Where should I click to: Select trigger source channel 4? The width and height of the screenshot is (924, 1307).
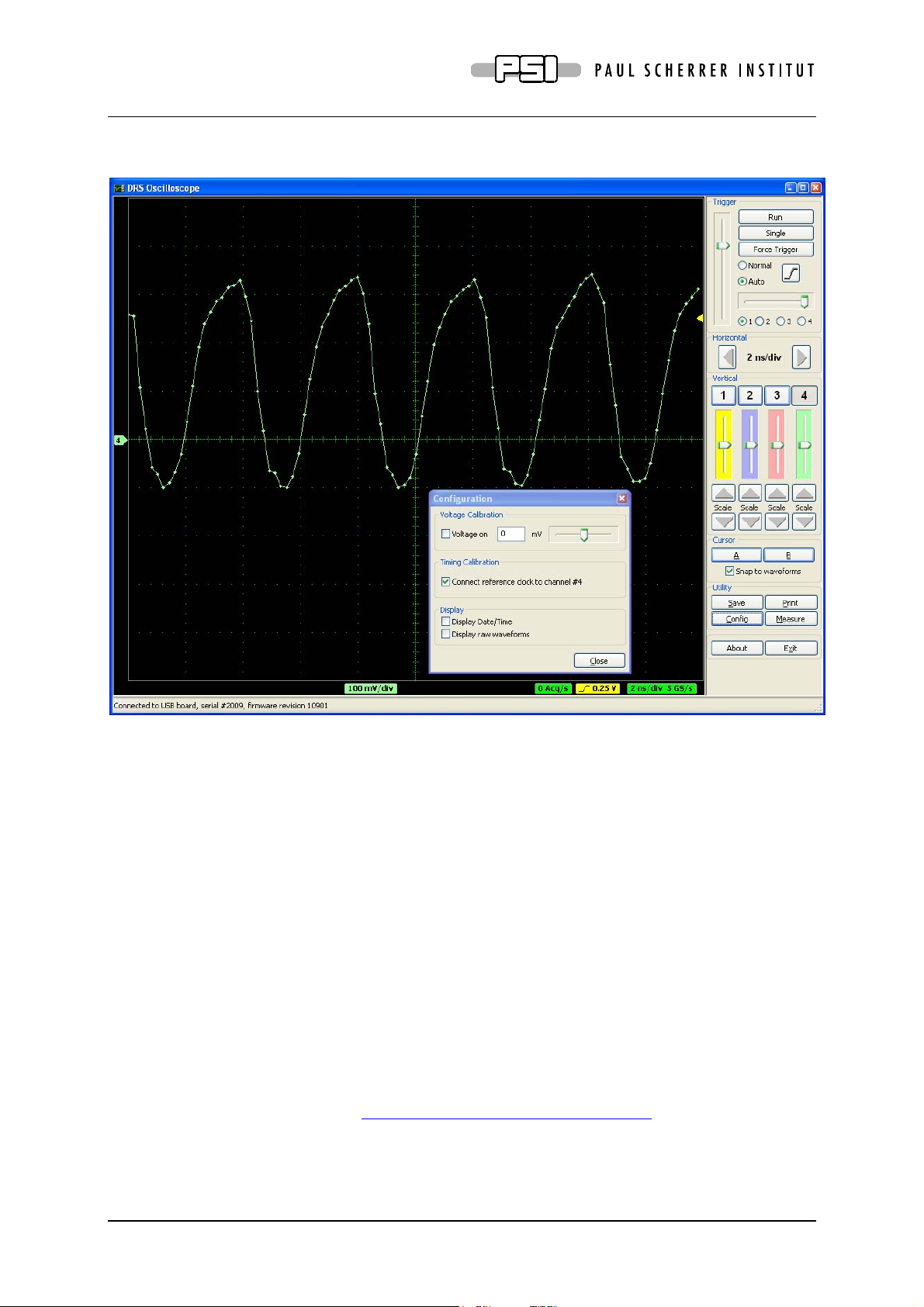801,321
